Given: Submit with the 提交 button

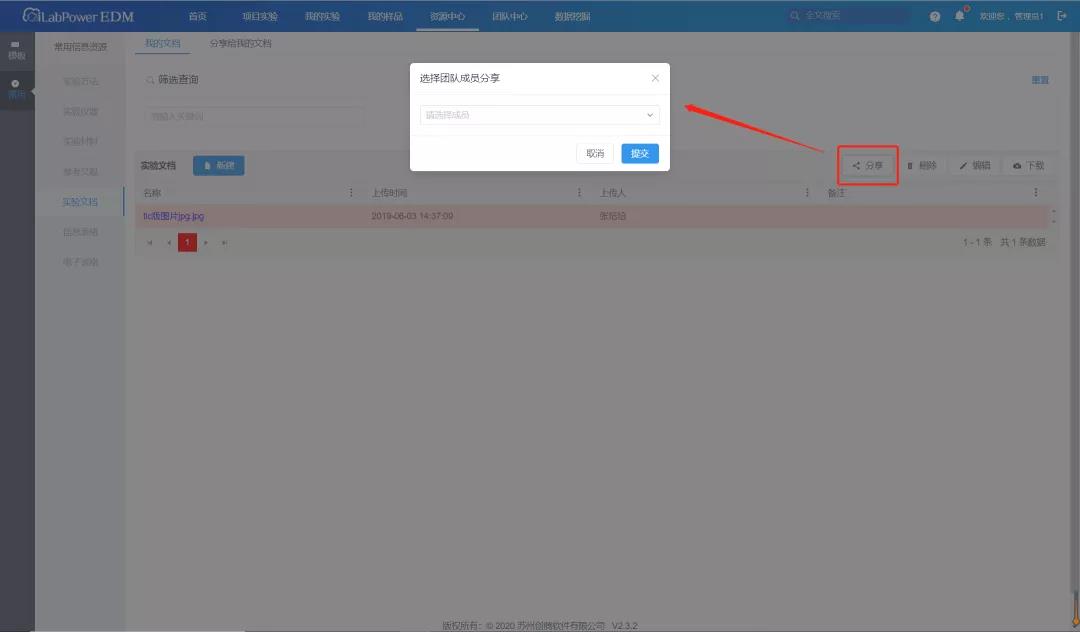Looking at the screenshot, I should coord(640,154).
